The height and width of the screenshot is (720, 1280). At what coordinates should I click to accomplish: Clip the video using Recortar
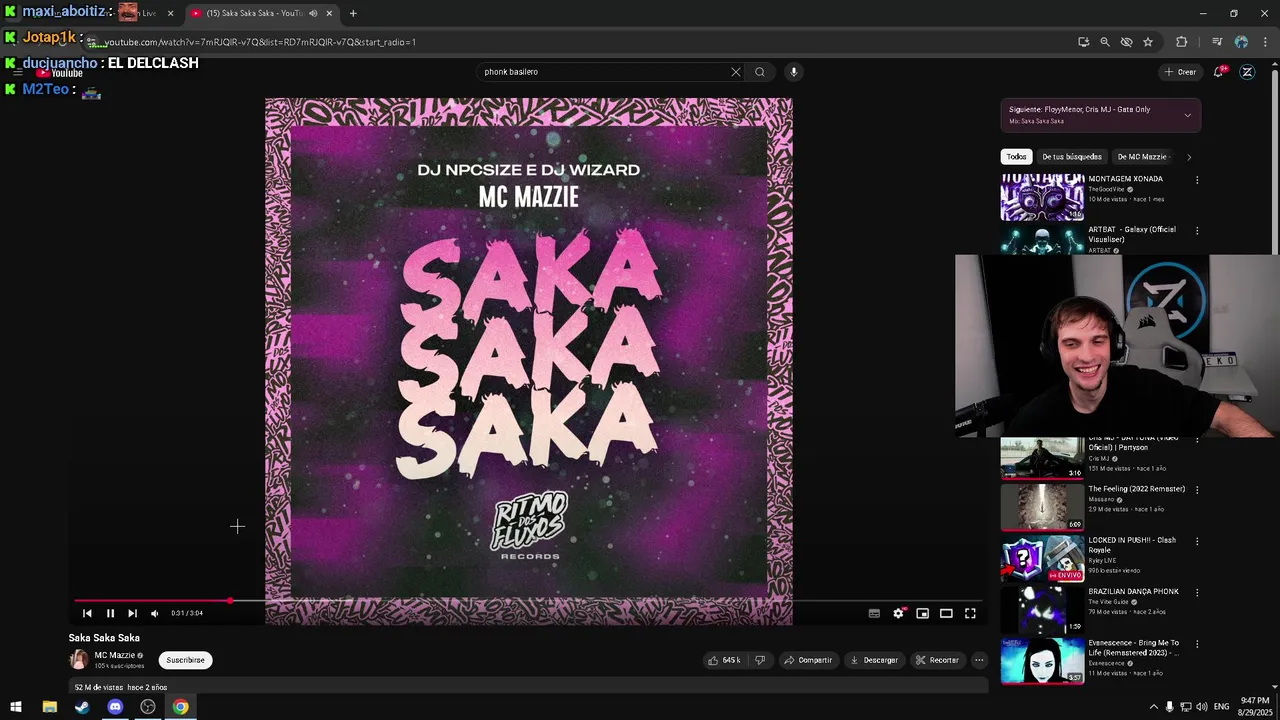point(937,660)
